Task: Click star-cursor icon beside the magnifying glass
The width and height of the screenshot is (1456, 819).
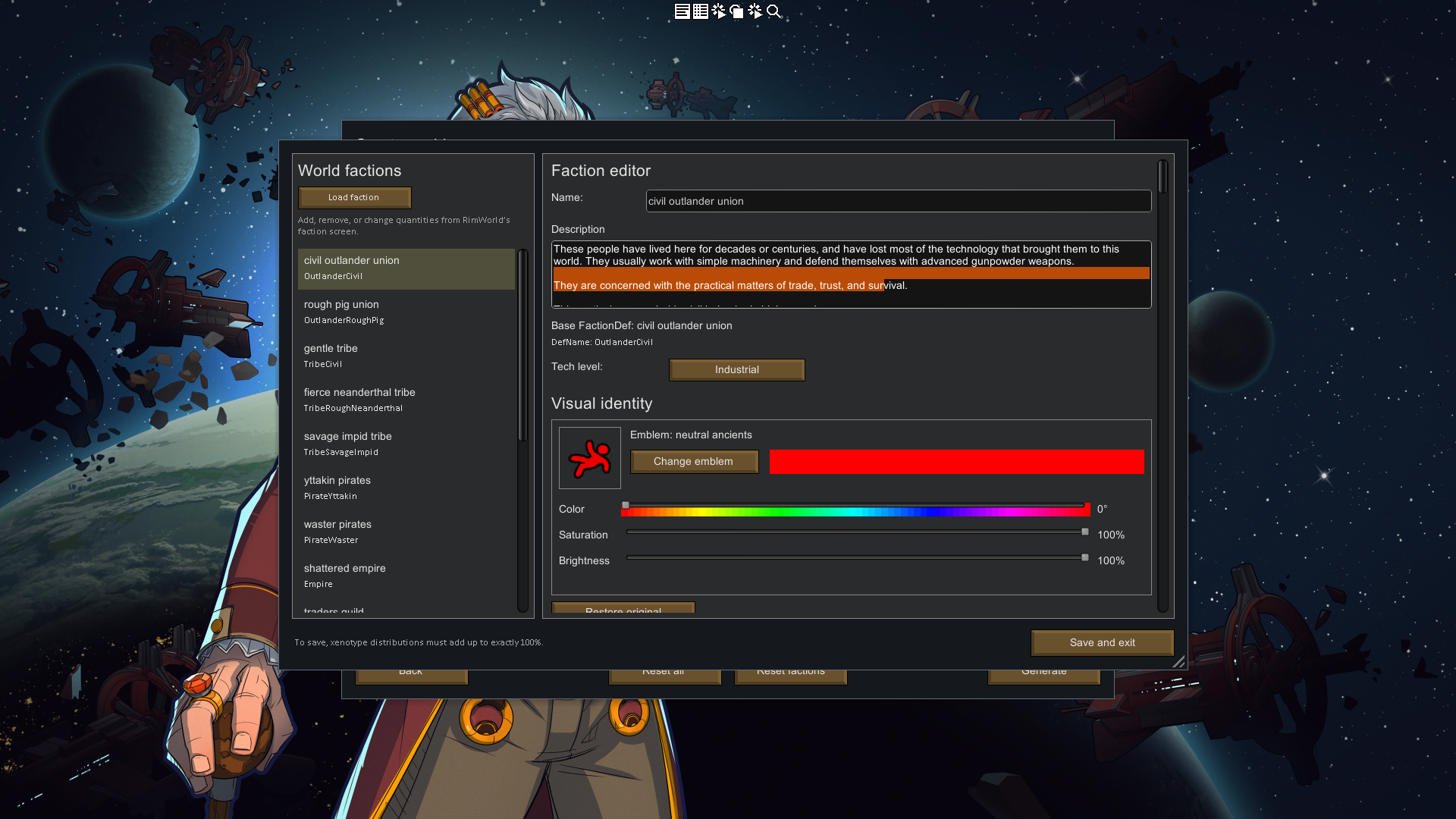Action: pyautogui.click(x=755, y=11)
